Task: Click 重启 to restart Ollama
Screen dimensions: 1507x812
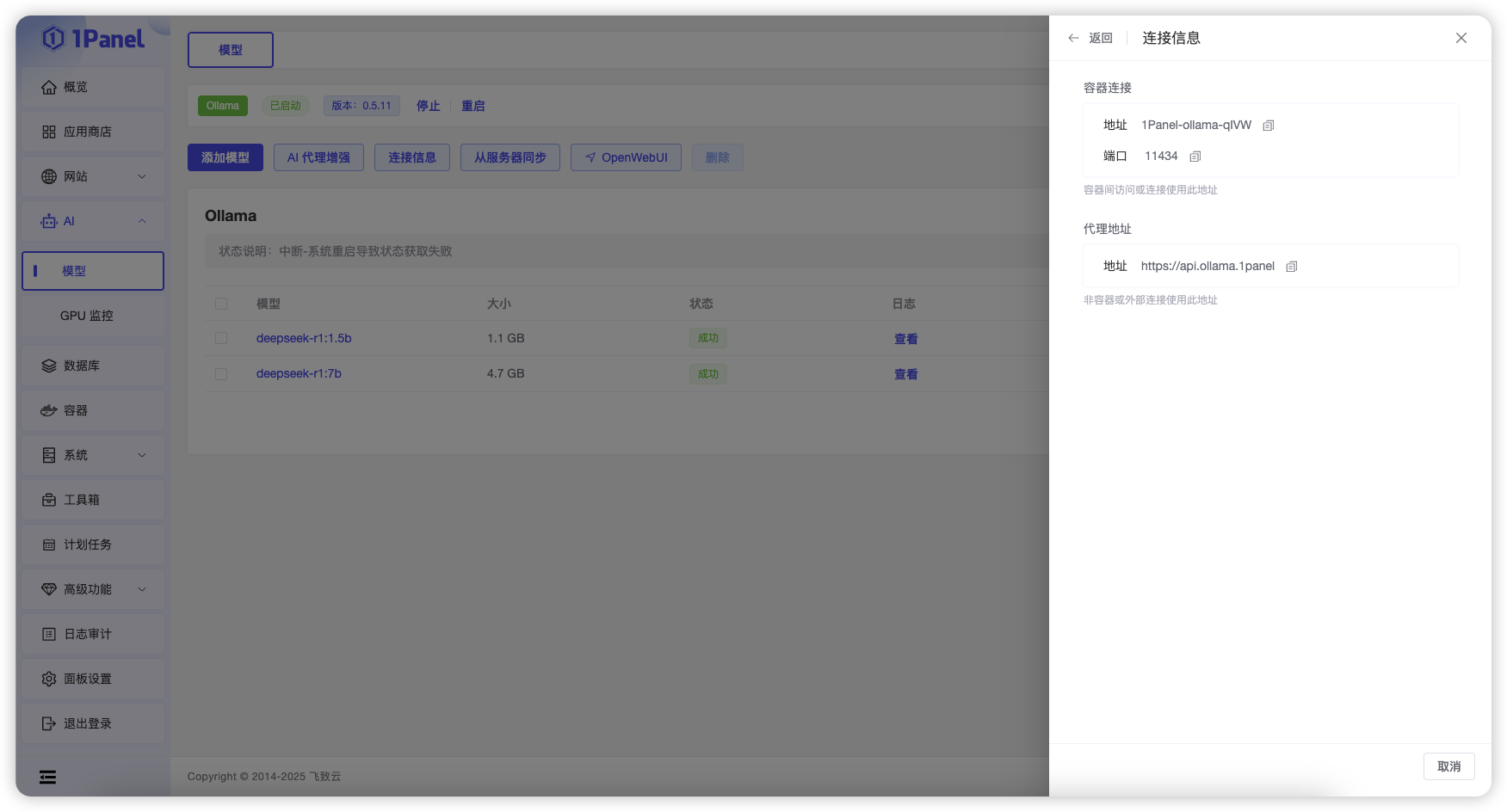Action: point(473,106)
